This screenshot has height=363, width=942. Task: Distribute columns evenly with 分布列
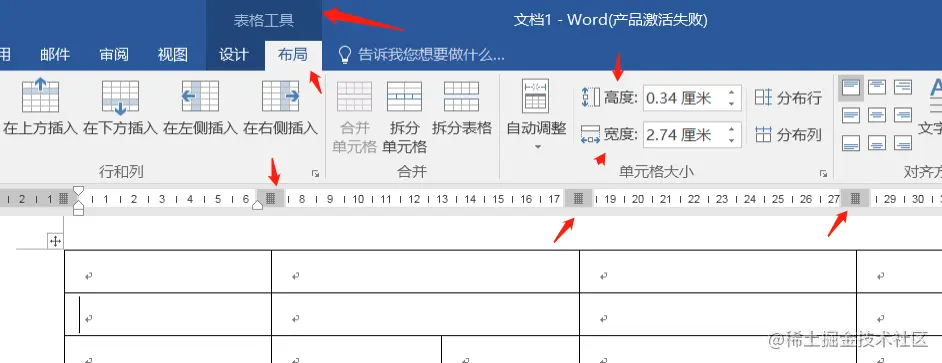(x=788, y=135)
